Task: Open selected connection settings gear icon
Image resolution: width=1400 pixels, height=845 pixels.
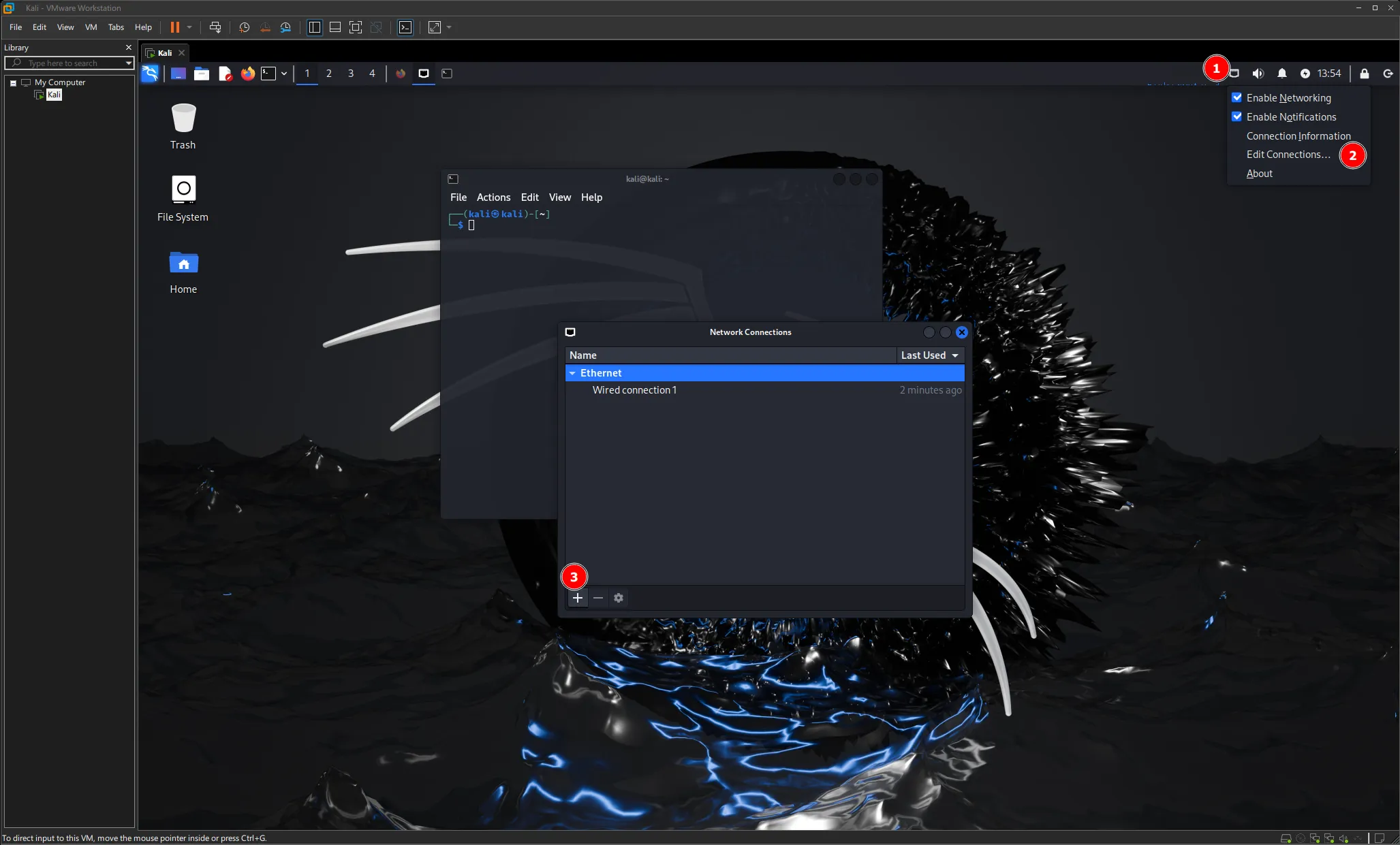Action: click(619, 598)
